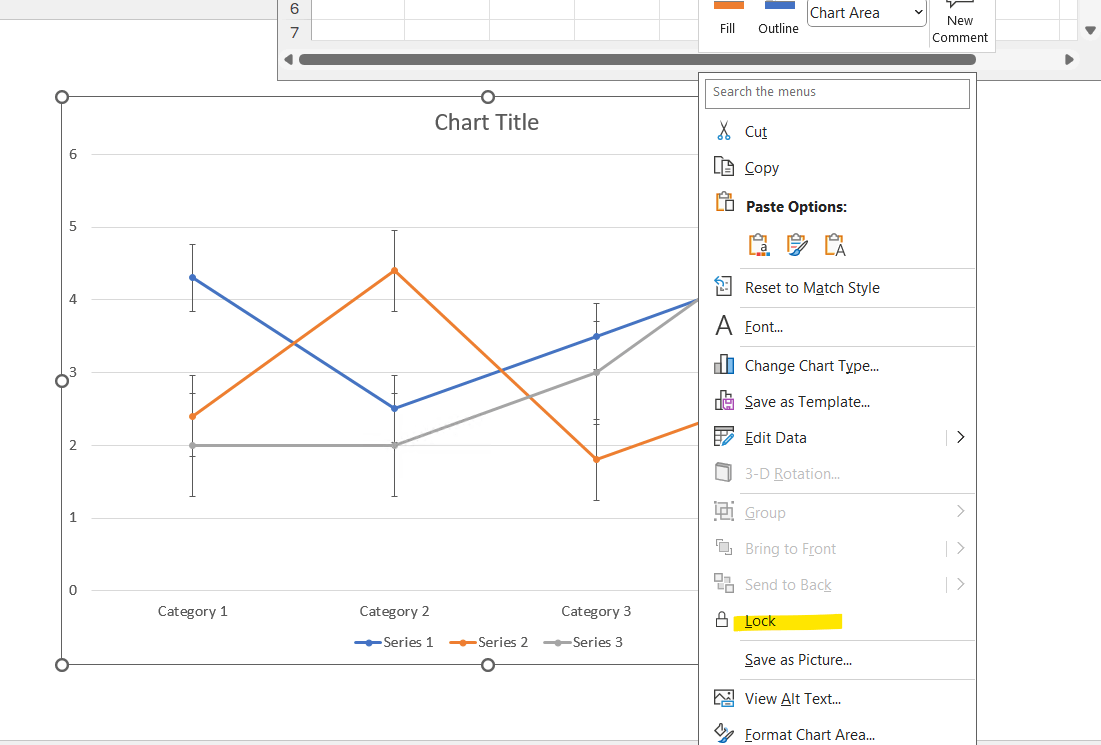Select the Keep Text Only paste icon
This screenshot has height=745, width=1101.
tap(834, 243)
